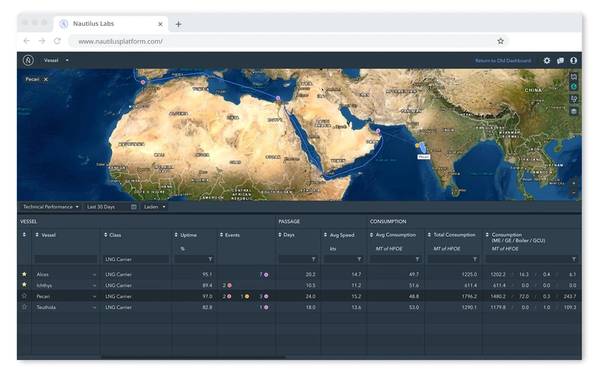Viewport: 599px width, 384px height.
Task: Open the Vessel dropdown in the header
Action: (x=56, y=60)
